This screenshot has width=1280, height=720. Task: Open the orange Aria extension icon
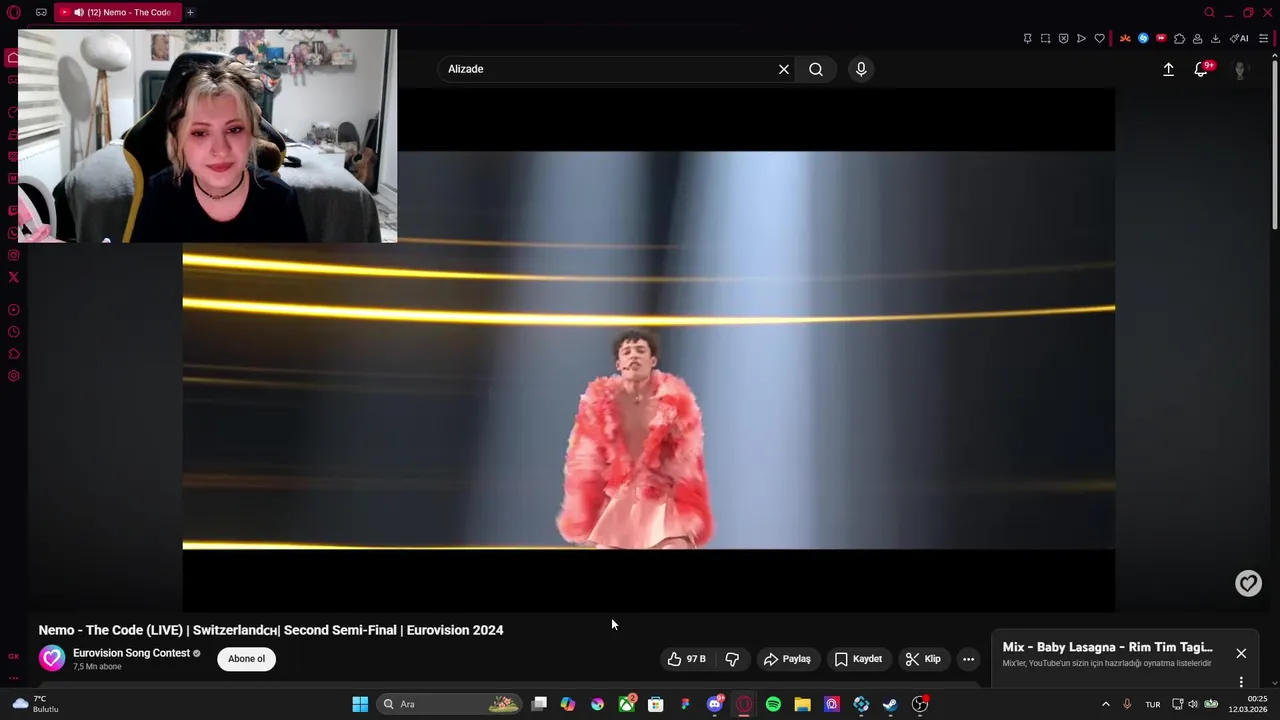1125,39
